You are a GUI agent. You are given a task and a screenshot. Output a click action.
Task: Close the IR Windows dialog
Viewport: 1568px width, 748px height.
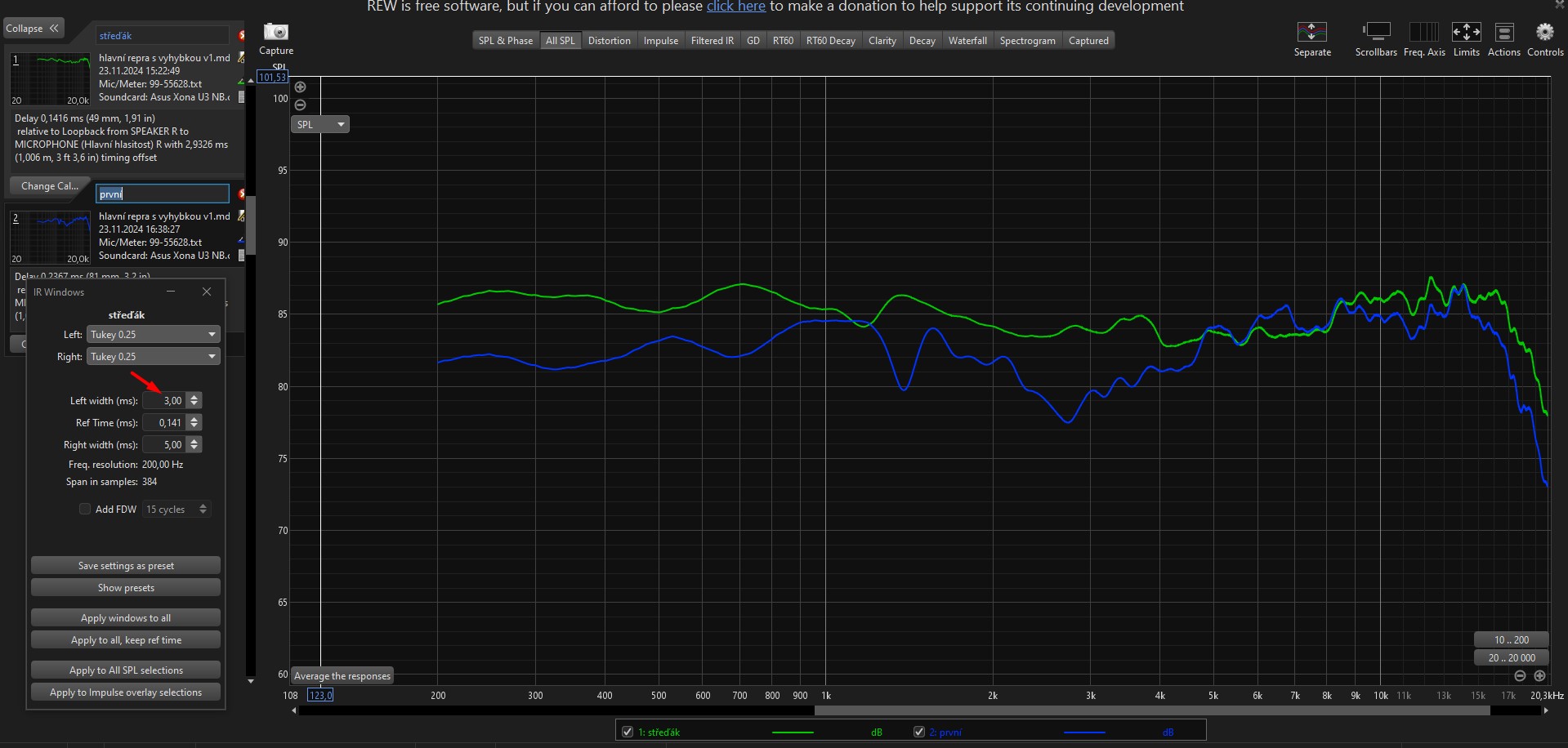(x=207, y=292)
